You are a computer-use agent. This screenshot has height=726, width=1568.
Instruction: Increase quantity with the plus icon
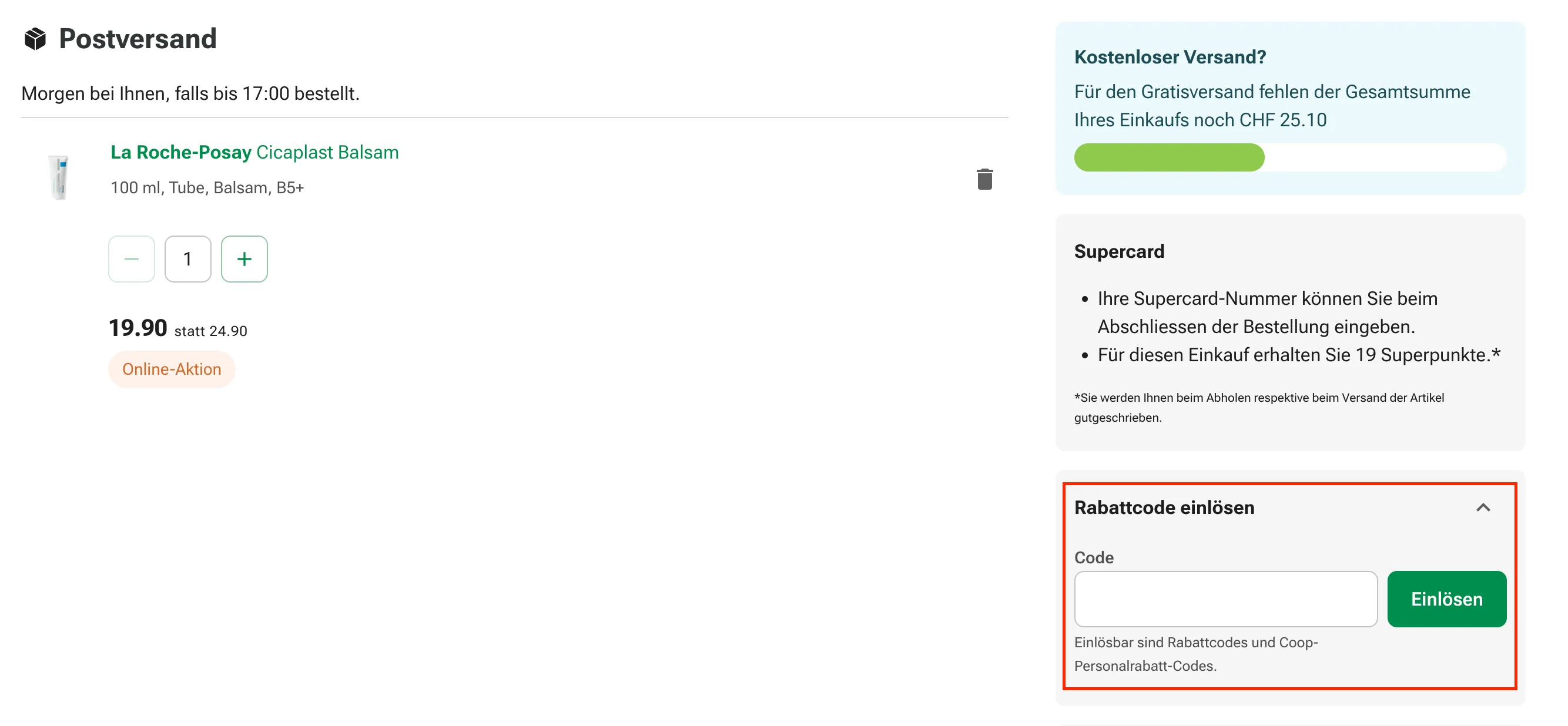point(244,258)
